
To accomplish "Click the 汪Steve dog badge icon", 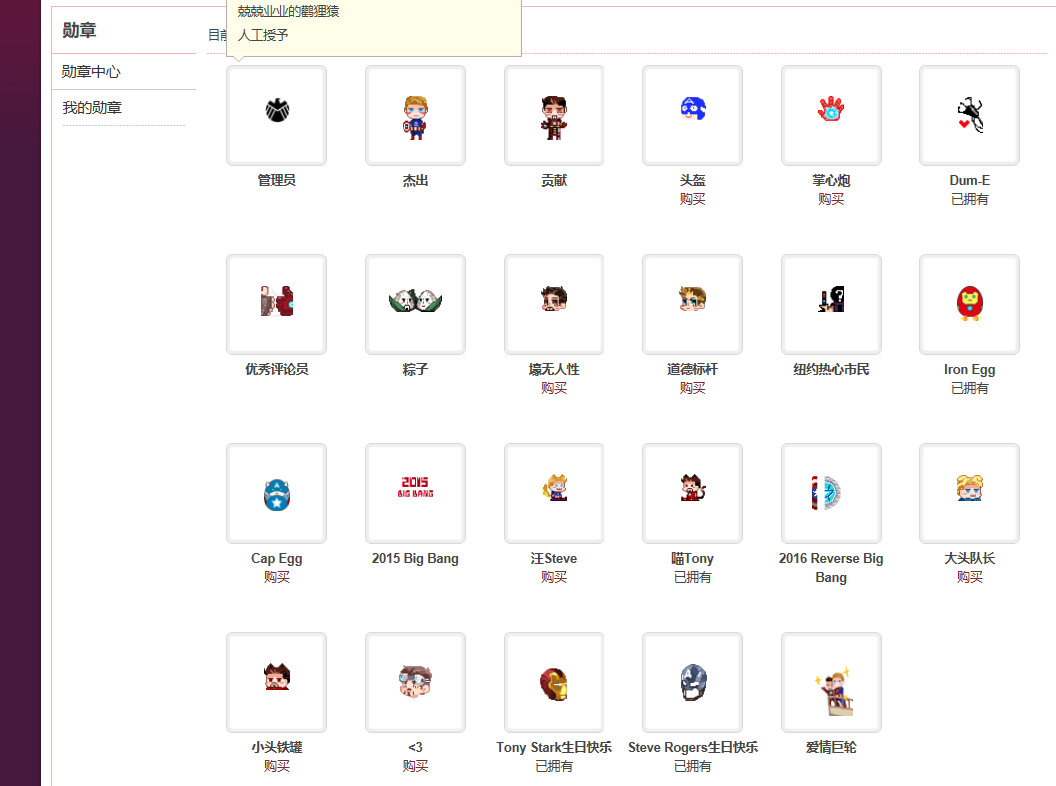I will tap(553, 491).
